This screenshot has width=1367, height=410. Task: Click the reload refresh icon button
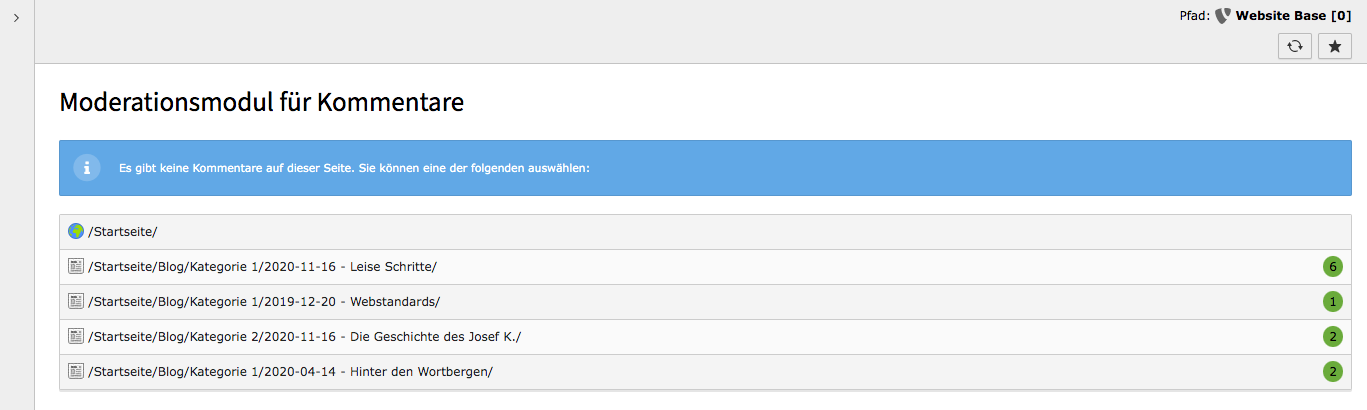[1294, 46]
